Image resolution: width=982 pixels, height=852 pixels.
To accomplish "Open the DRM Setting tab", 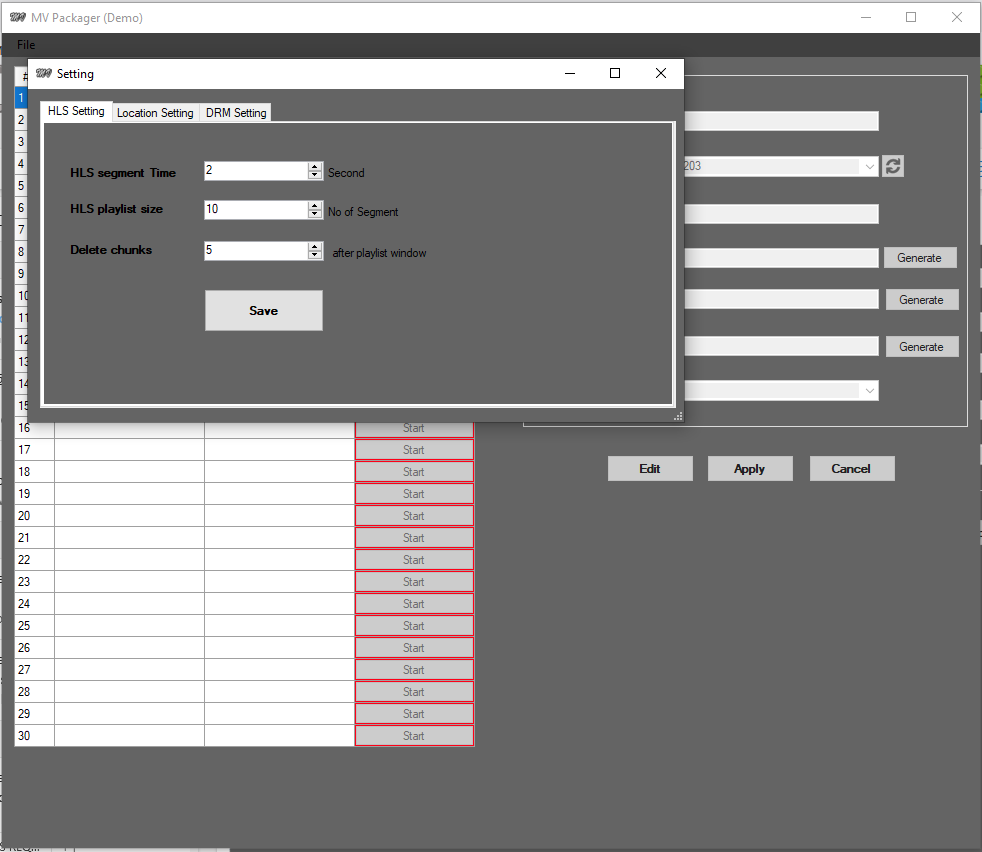I will click(236, 113).
